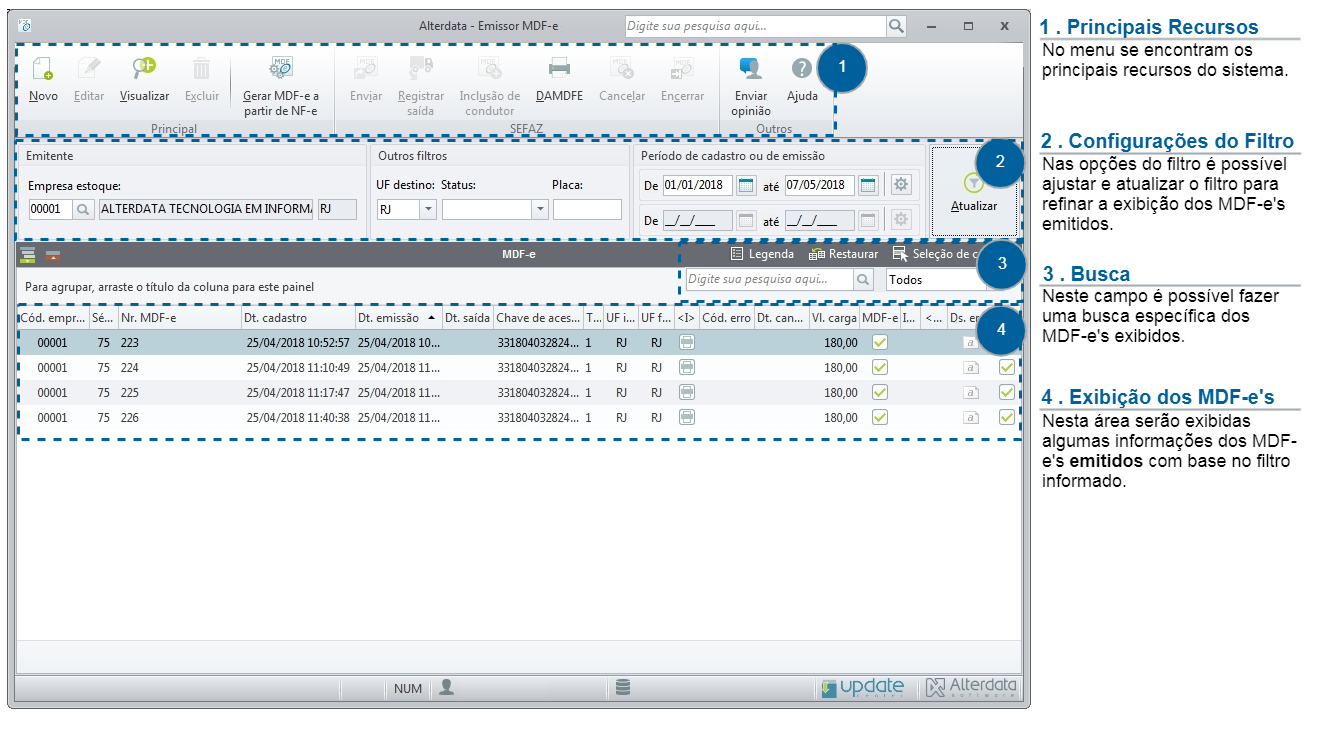Open calendar for start date 01/01/2018
The image size is (1325, 729).
point(746,185)
